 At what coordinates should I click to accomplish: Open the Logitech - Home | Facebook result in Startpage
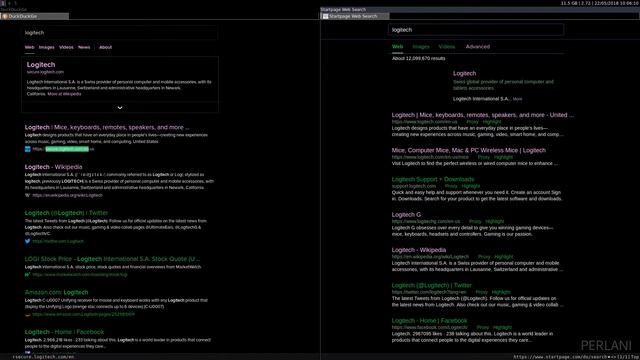coord(429,321)
